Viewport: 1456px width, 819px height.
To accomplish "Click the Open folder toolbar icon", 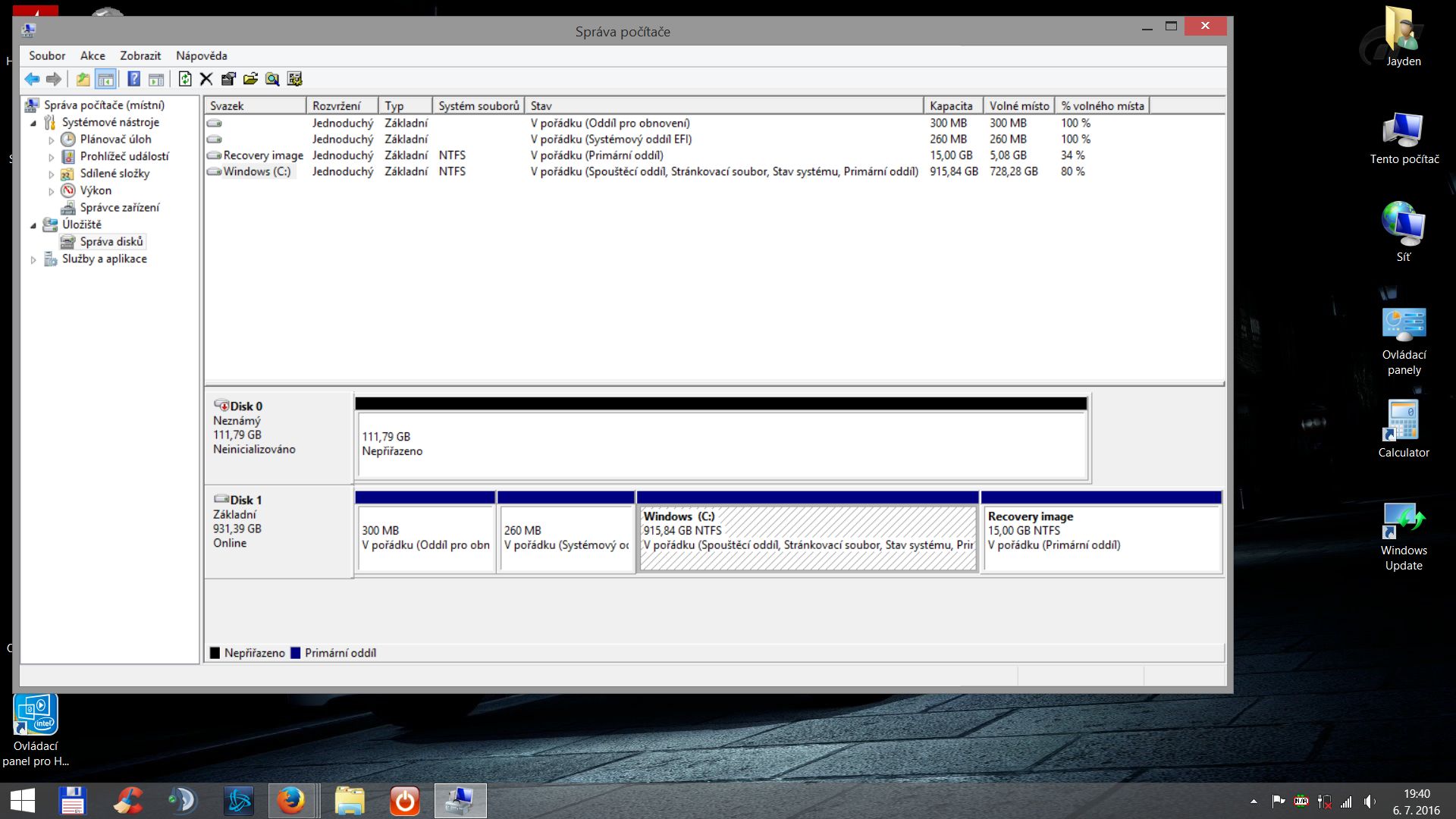I will (x=250, y=79).
